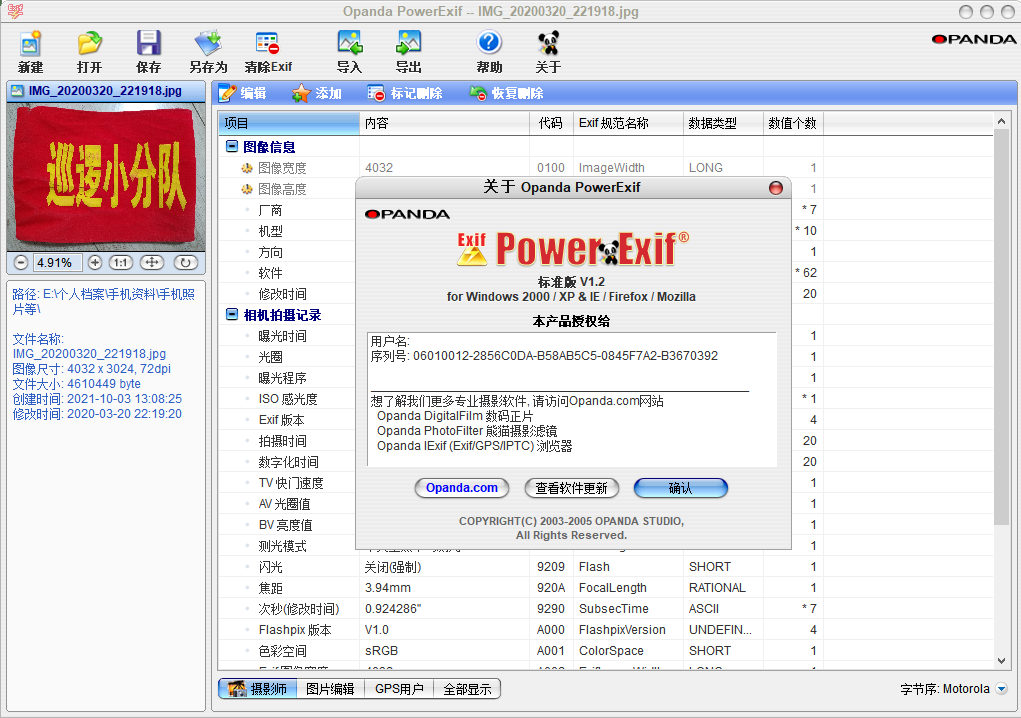Switch to the 摄影师 tab

coord(258,689)
